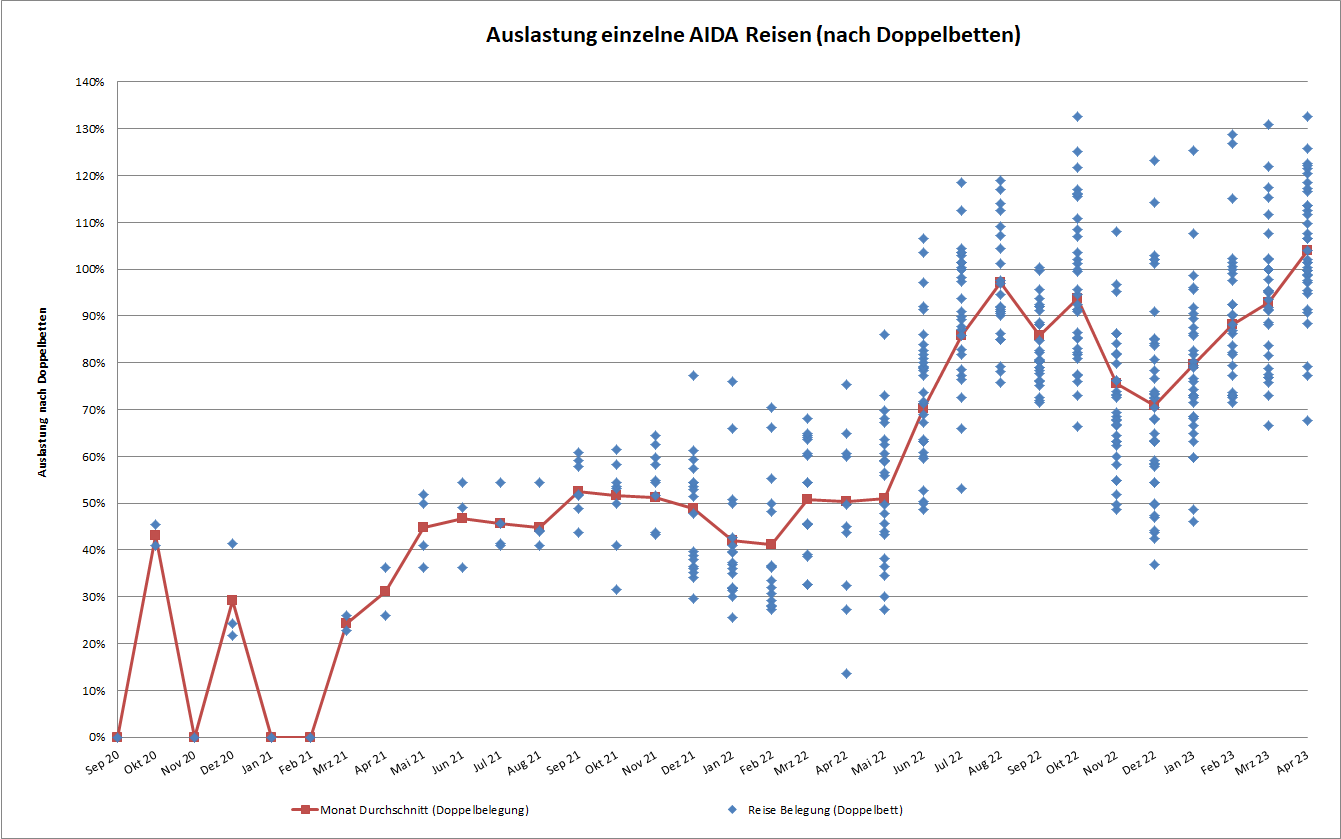This screenshot has width=1341, height=839.
Task: Click the red average marker above Okt 20
Action: pyautogui.click(x=155, y=536)
